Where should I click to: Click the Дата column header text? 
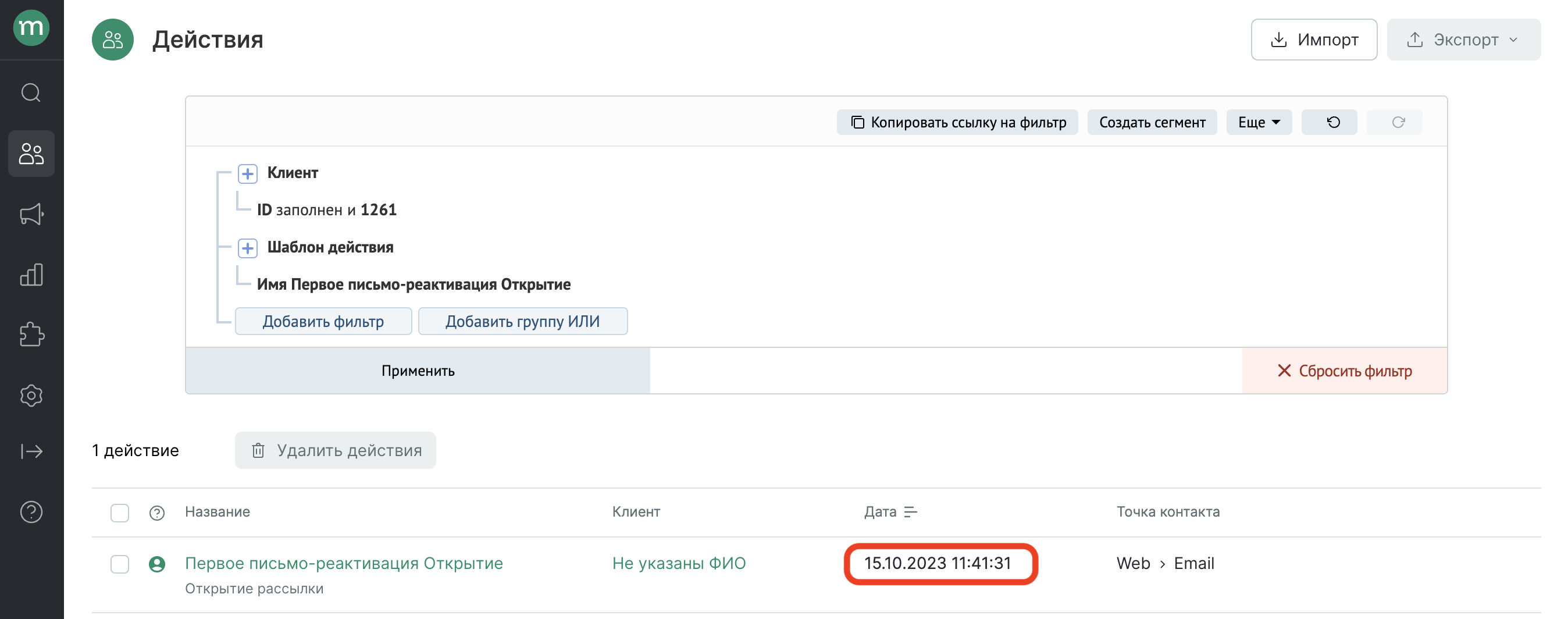[880, 512]
